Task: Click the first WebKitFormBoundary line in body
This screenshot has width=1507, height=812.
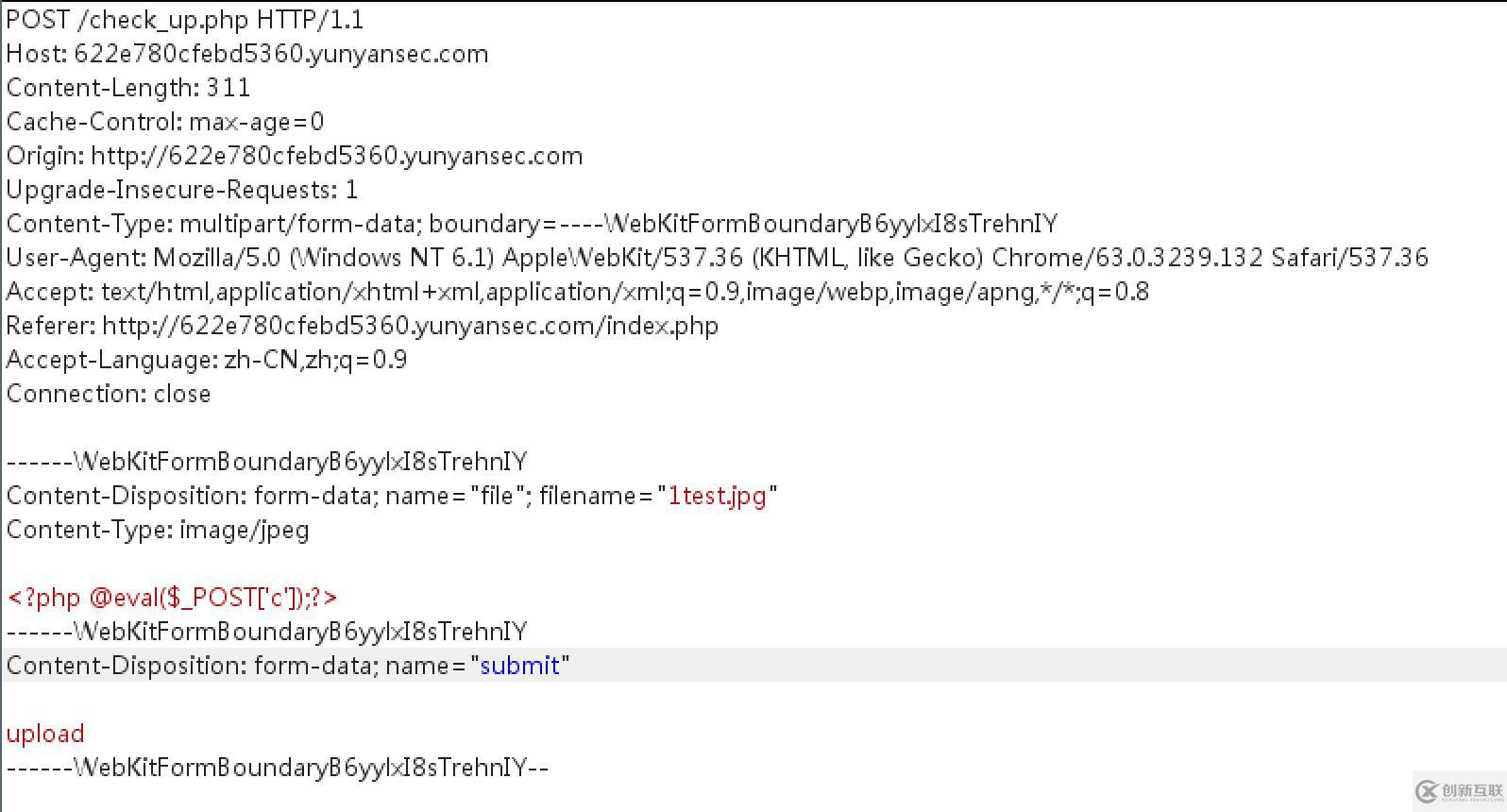Action: tap(267, 462)
